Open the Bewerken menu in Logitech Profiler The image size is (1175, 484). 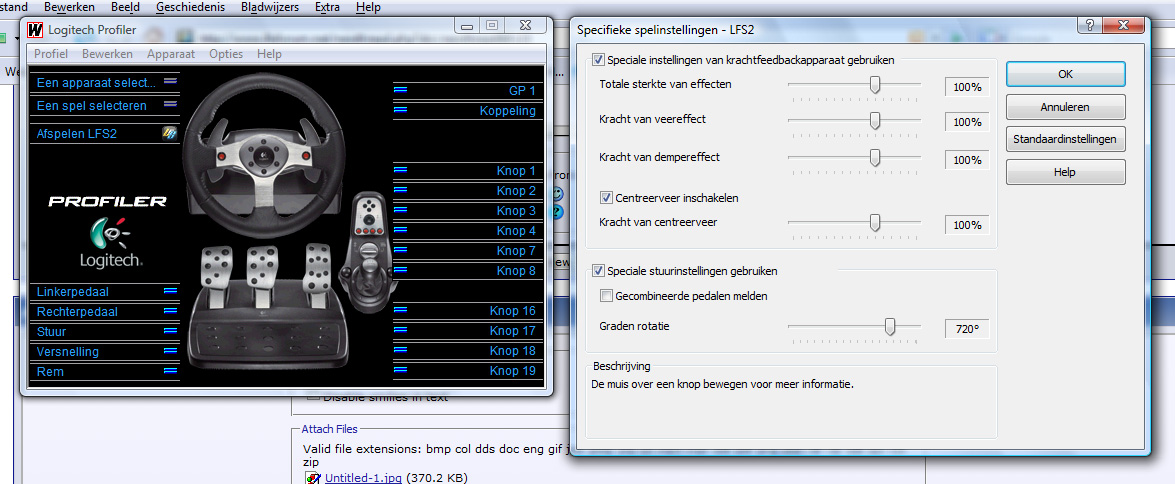(x=107, y=54)
